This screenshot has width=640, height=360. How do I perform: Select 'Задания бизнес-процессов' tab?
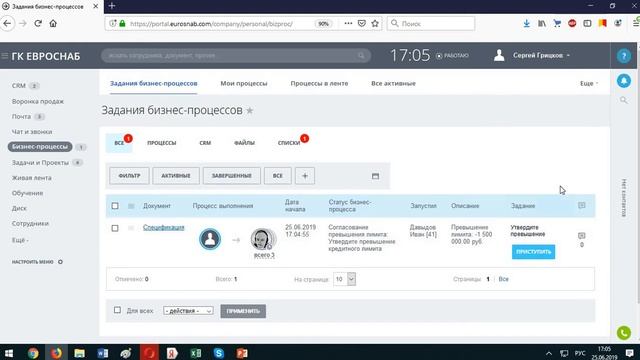pyautogui.click(x=153, y=83)
